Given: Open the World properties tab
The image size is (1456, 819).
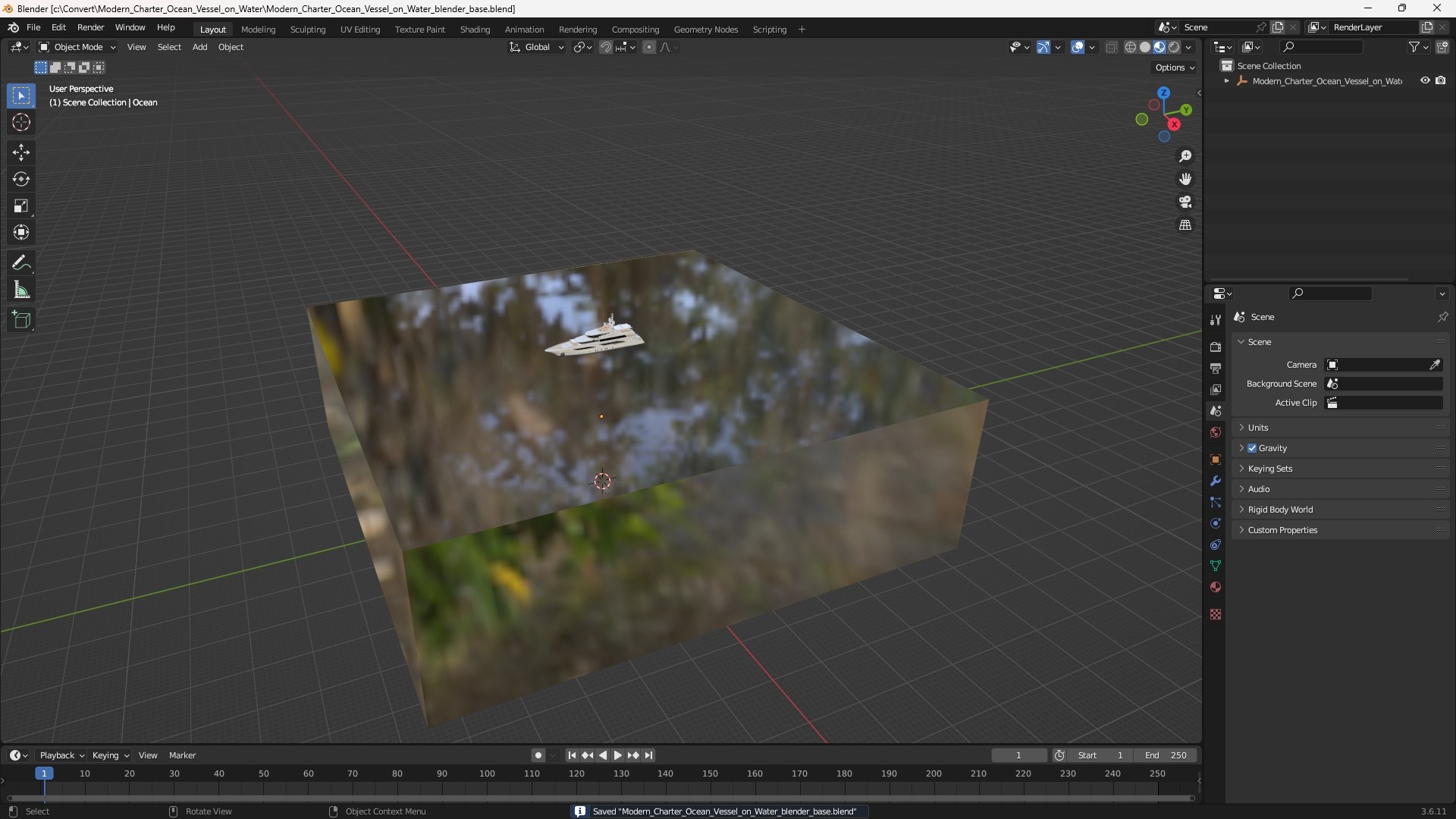Looking at the screenshot, I should [x=1216, y=432].
